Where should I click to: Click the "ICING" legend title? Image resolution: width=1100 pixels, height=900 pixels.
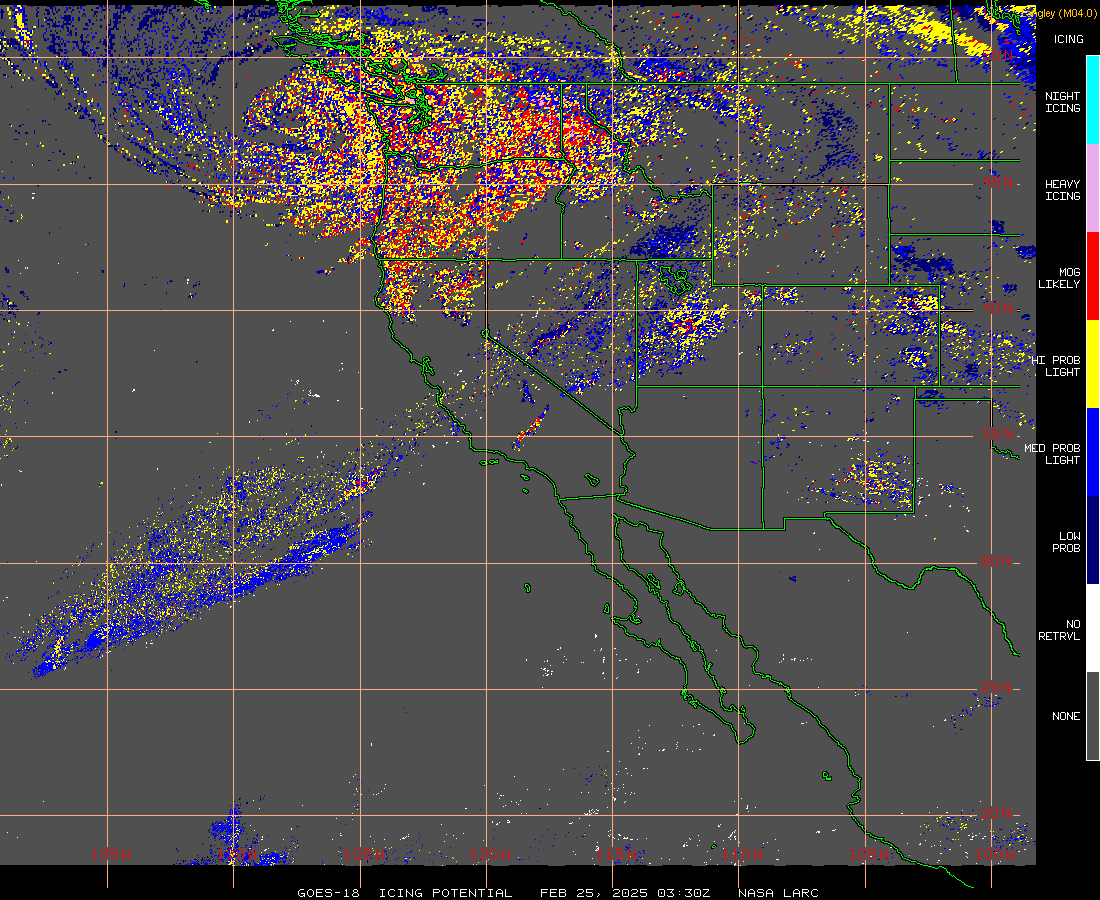1068,39
